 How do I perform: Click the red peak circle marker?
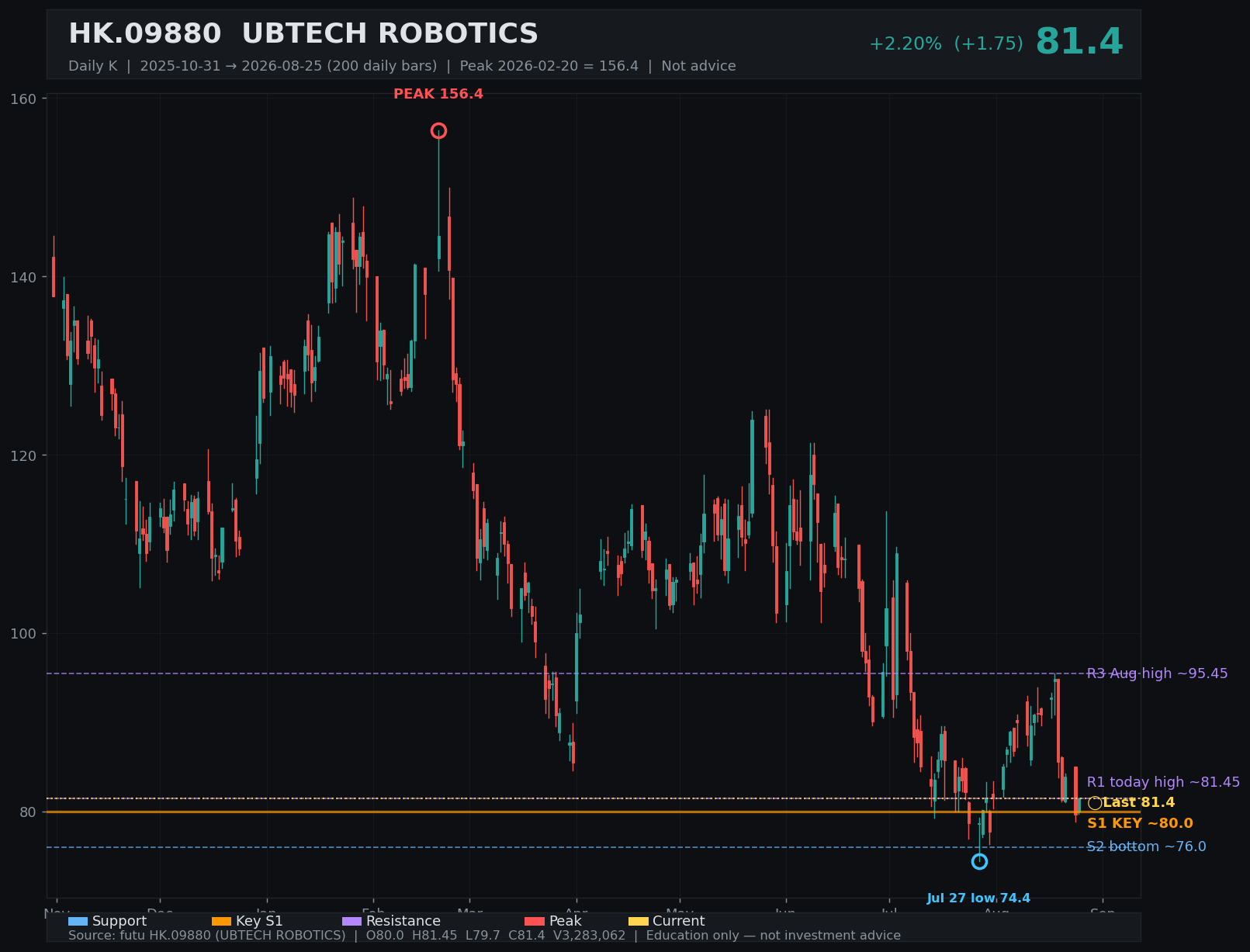pos(438,131)
